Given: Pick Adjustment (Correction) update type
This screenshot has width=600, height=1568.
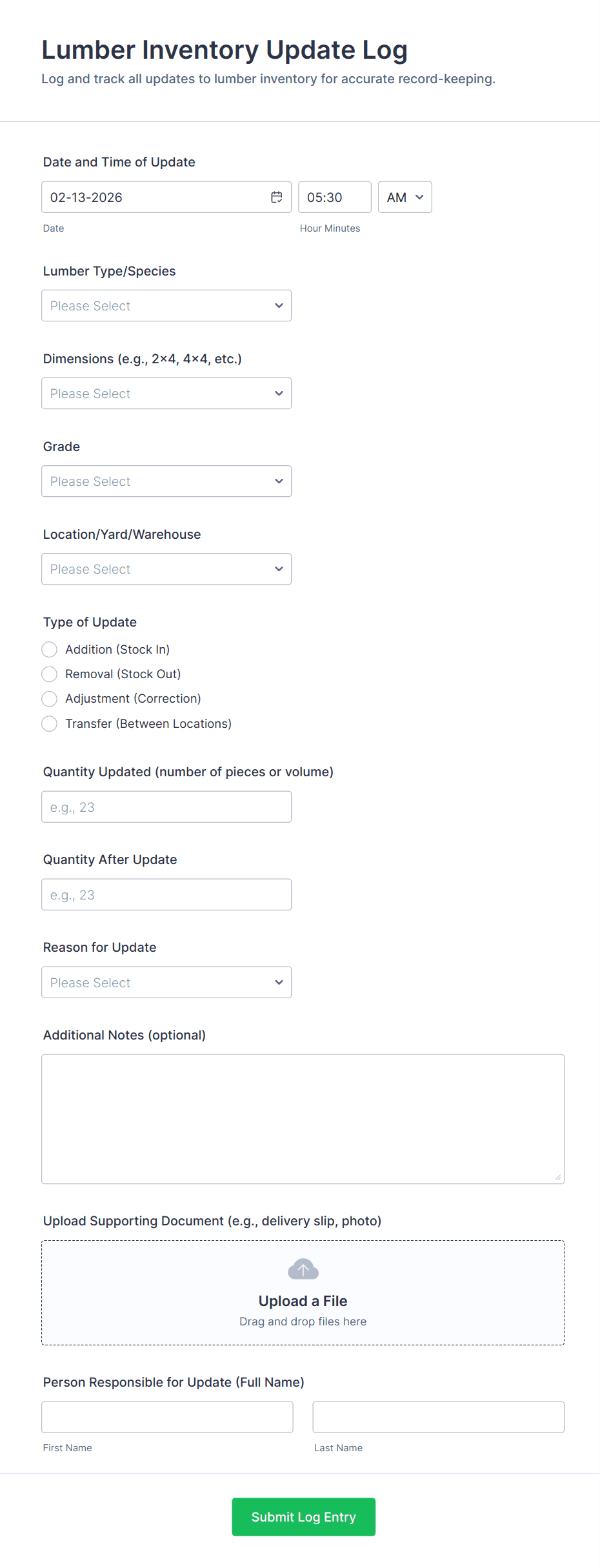Looking at the screenshot, I should (x=50, y=699).
